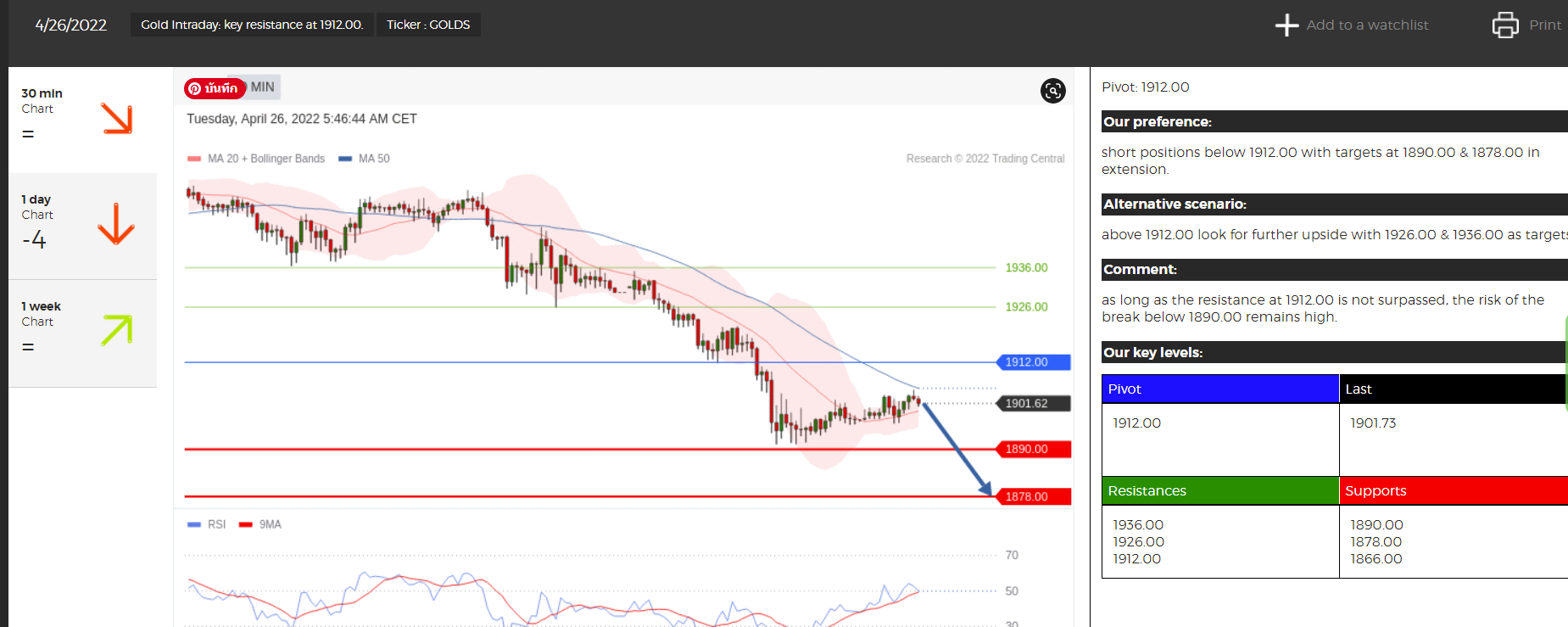This screenshot has width=1568, height=627.
Task: Click the Print text link
Action: coord(1544,25)
